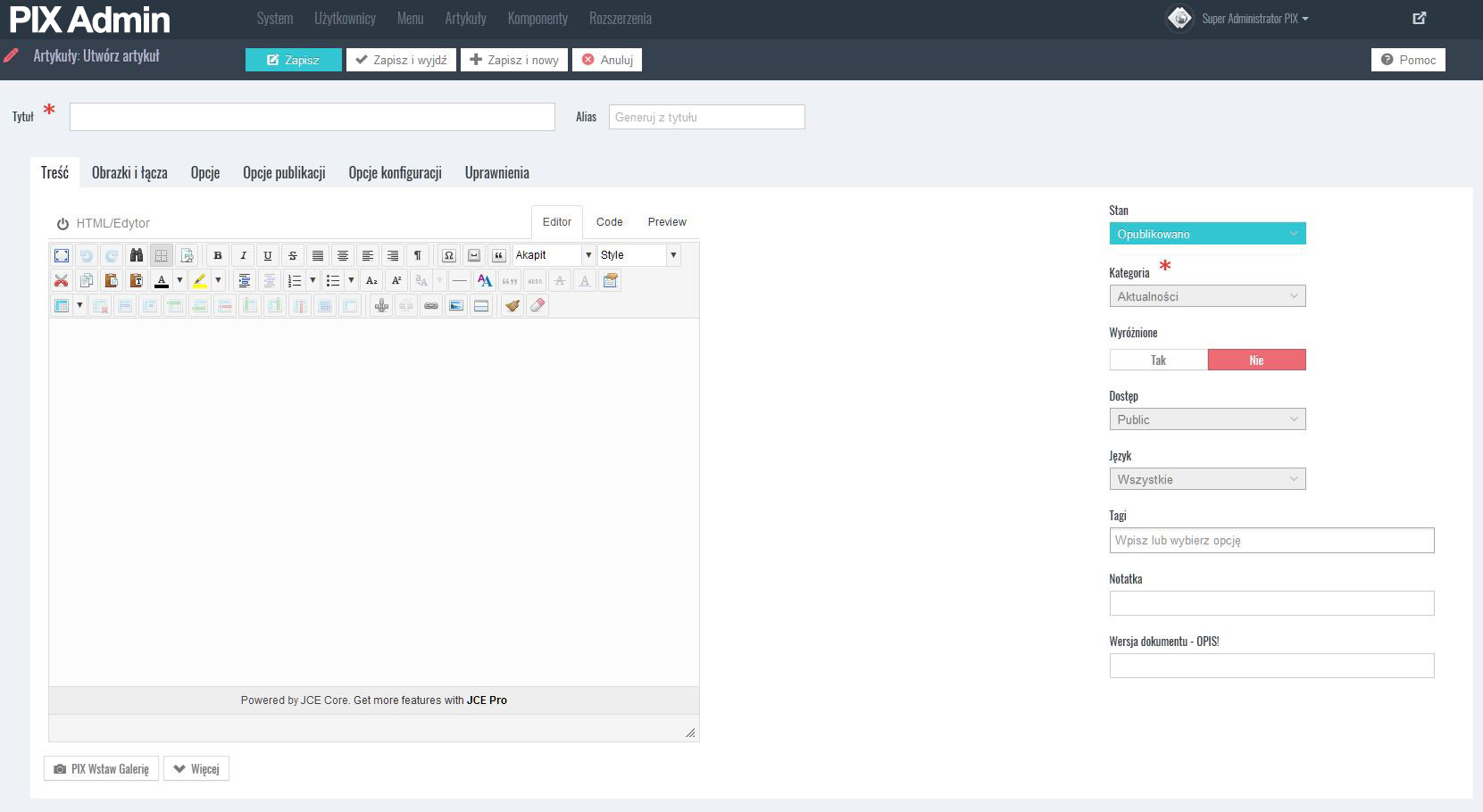Open find and replace binoculars icon

pyautogui.click(x=136, y=255)
